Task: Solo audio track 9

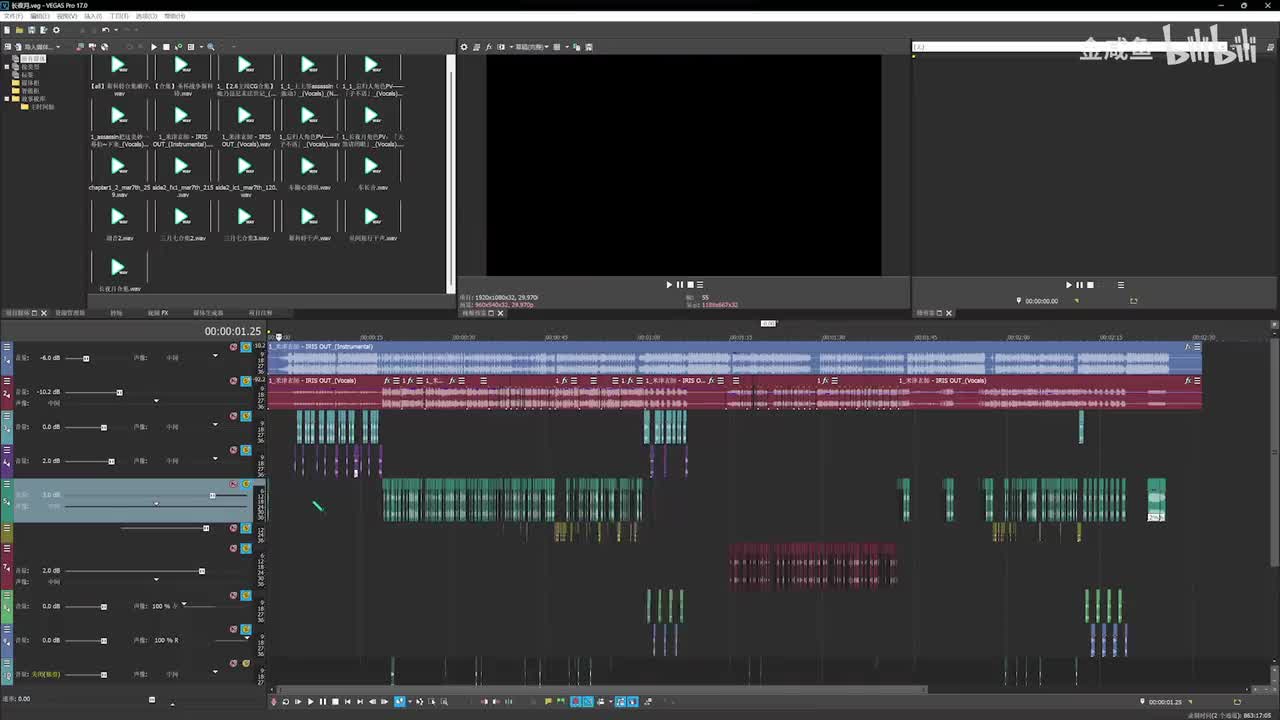Action: click(x=246, y=630)
